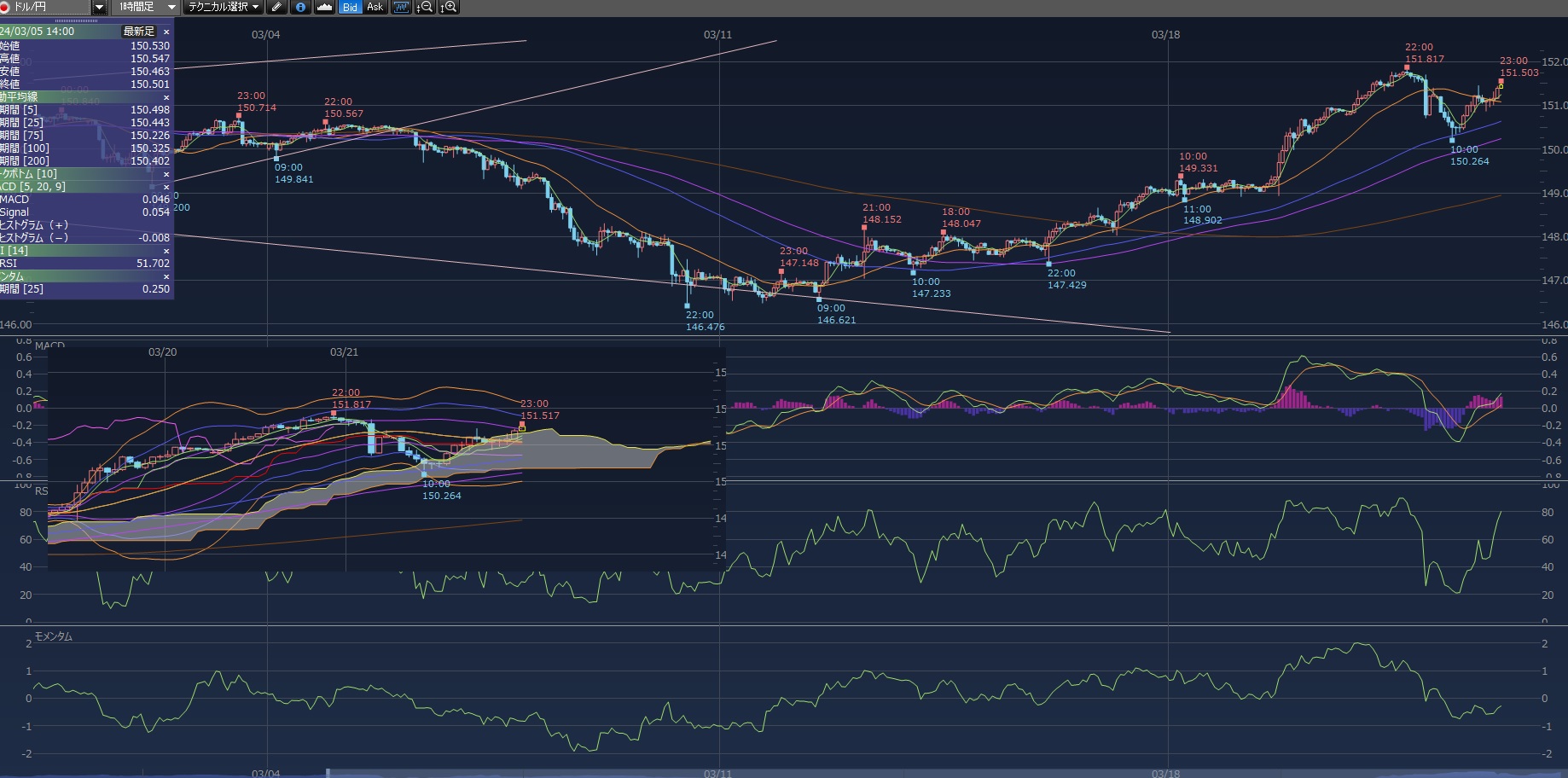
Task: Switch price display to Ask
Action: (375, 7)
